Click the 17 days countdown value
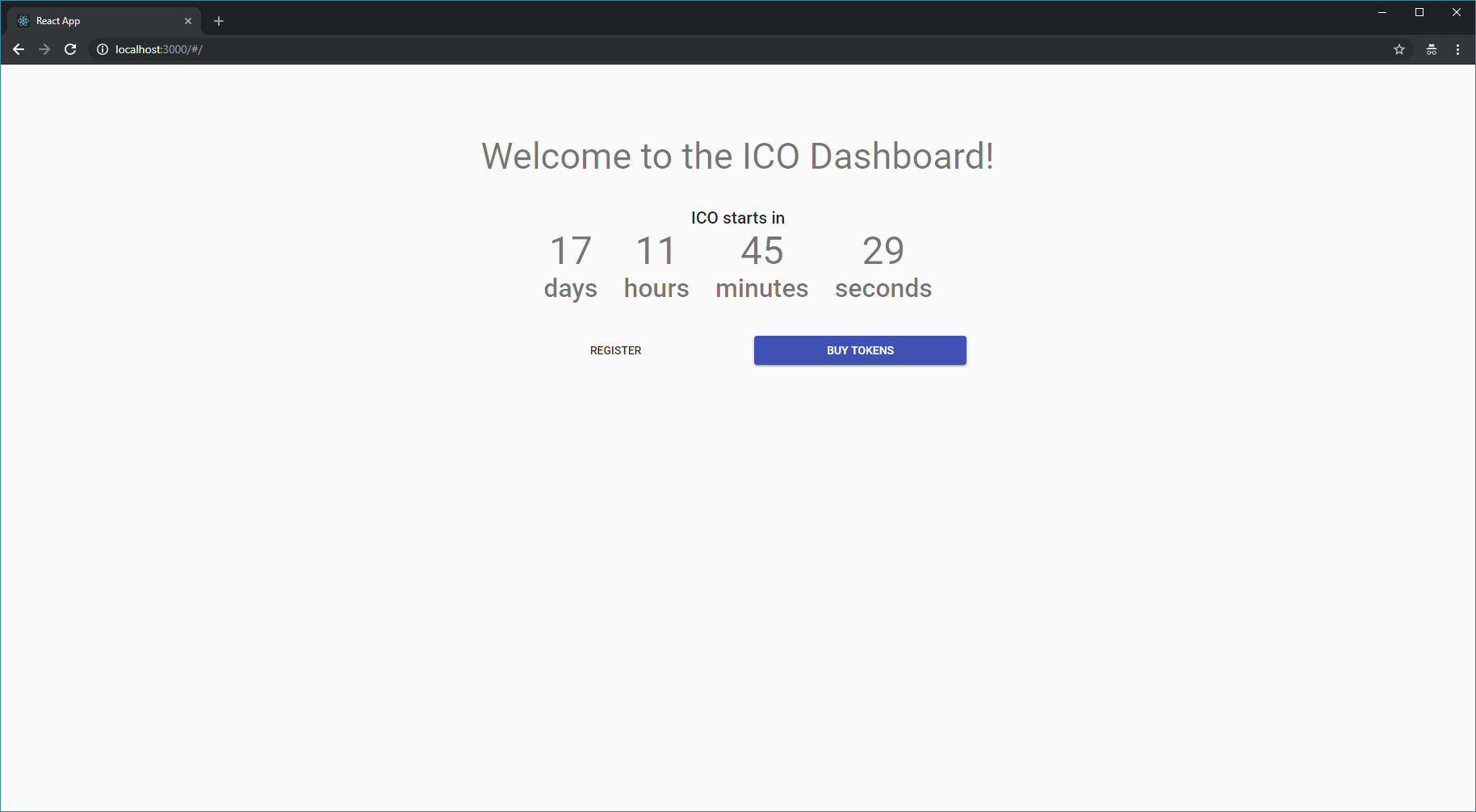The image size is (1476, 812). [x=570, y=251]
